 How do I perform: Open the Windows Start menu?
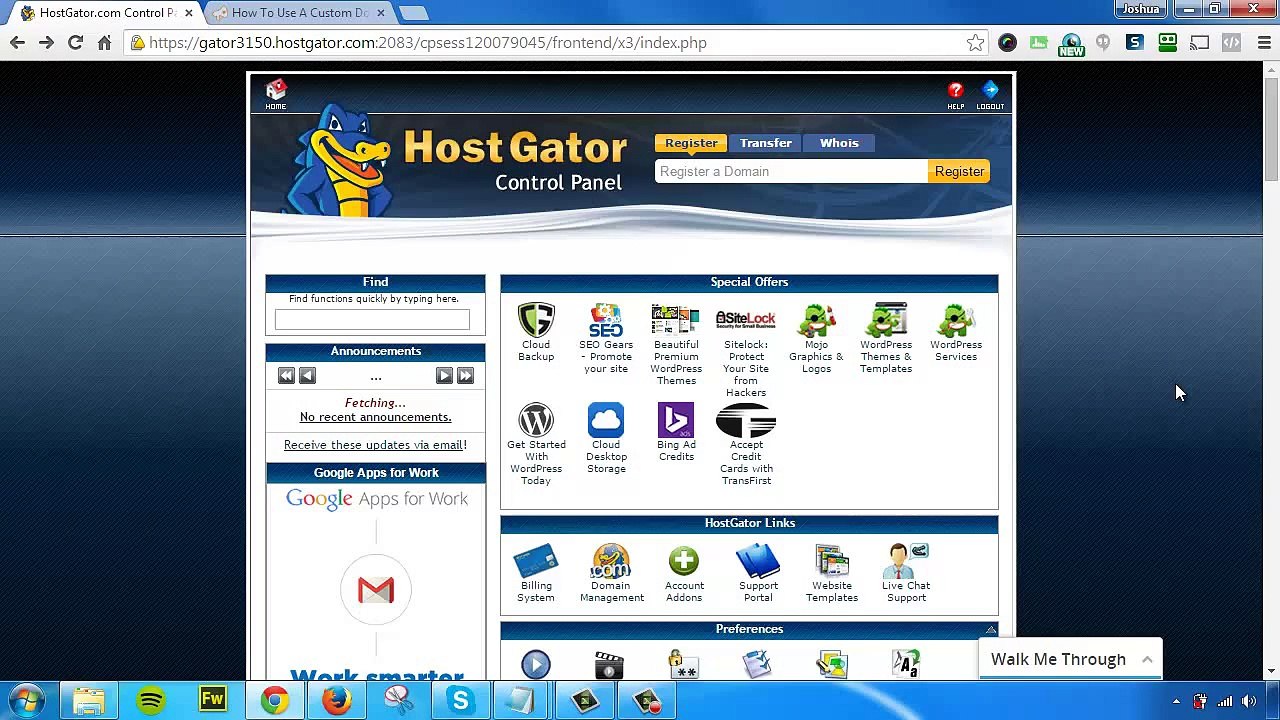27,701
